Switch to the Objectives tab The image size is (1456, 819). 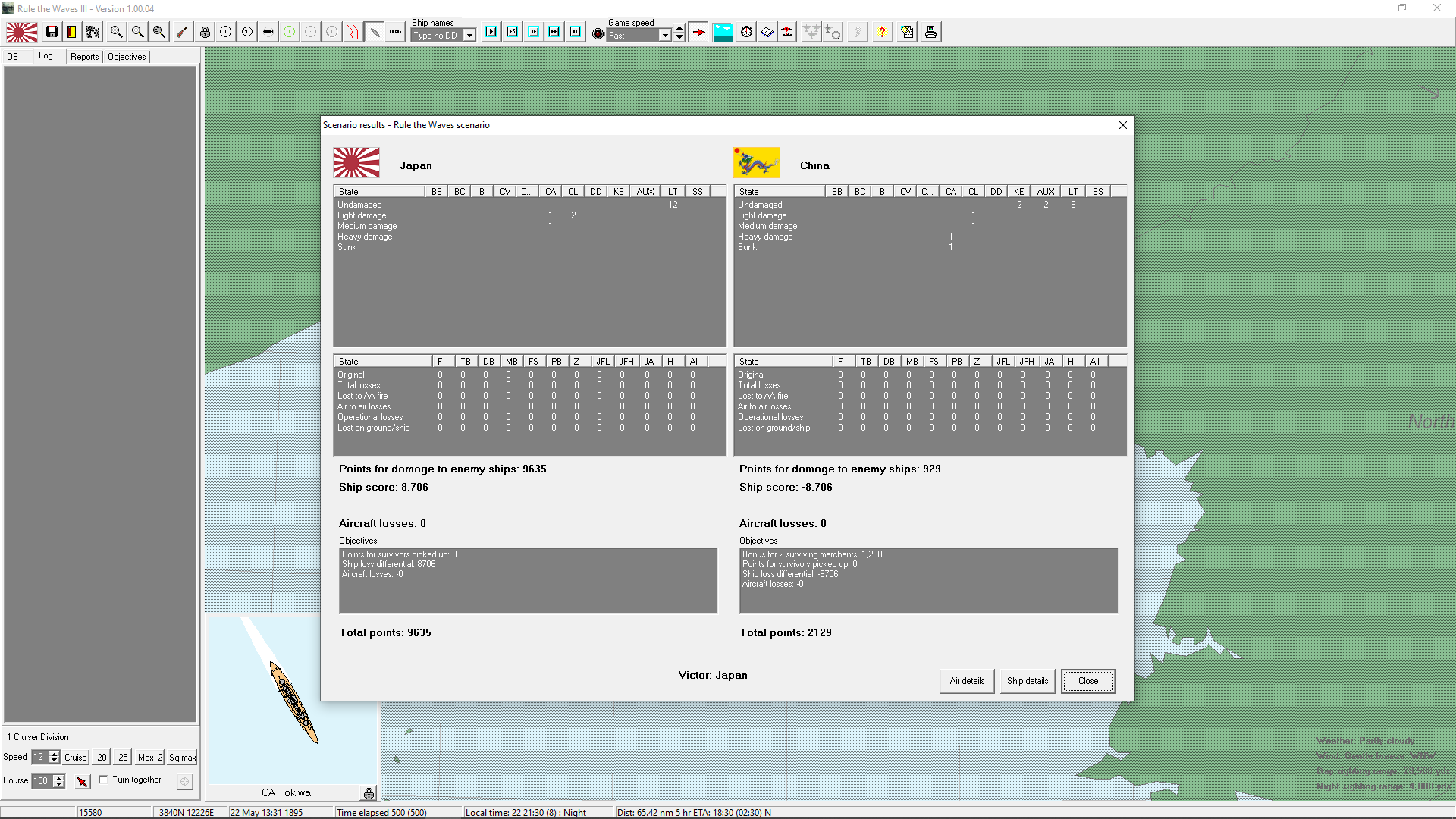tap(127, 57)
